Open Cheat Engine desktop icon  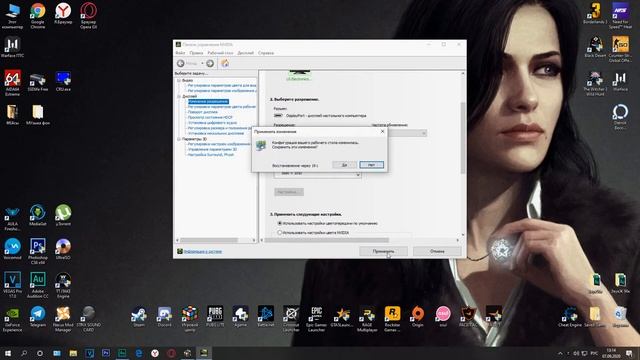point(570,317)
